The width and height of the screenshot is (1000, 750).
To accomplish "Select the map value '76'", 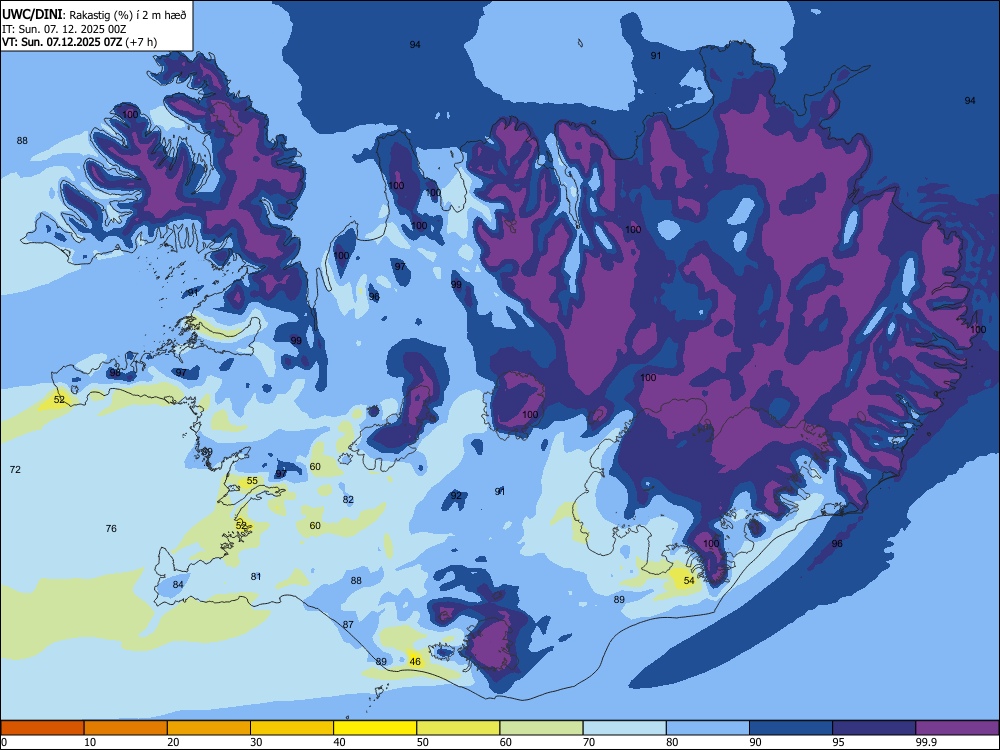I will pyautogui.click(x=111, y=528).
